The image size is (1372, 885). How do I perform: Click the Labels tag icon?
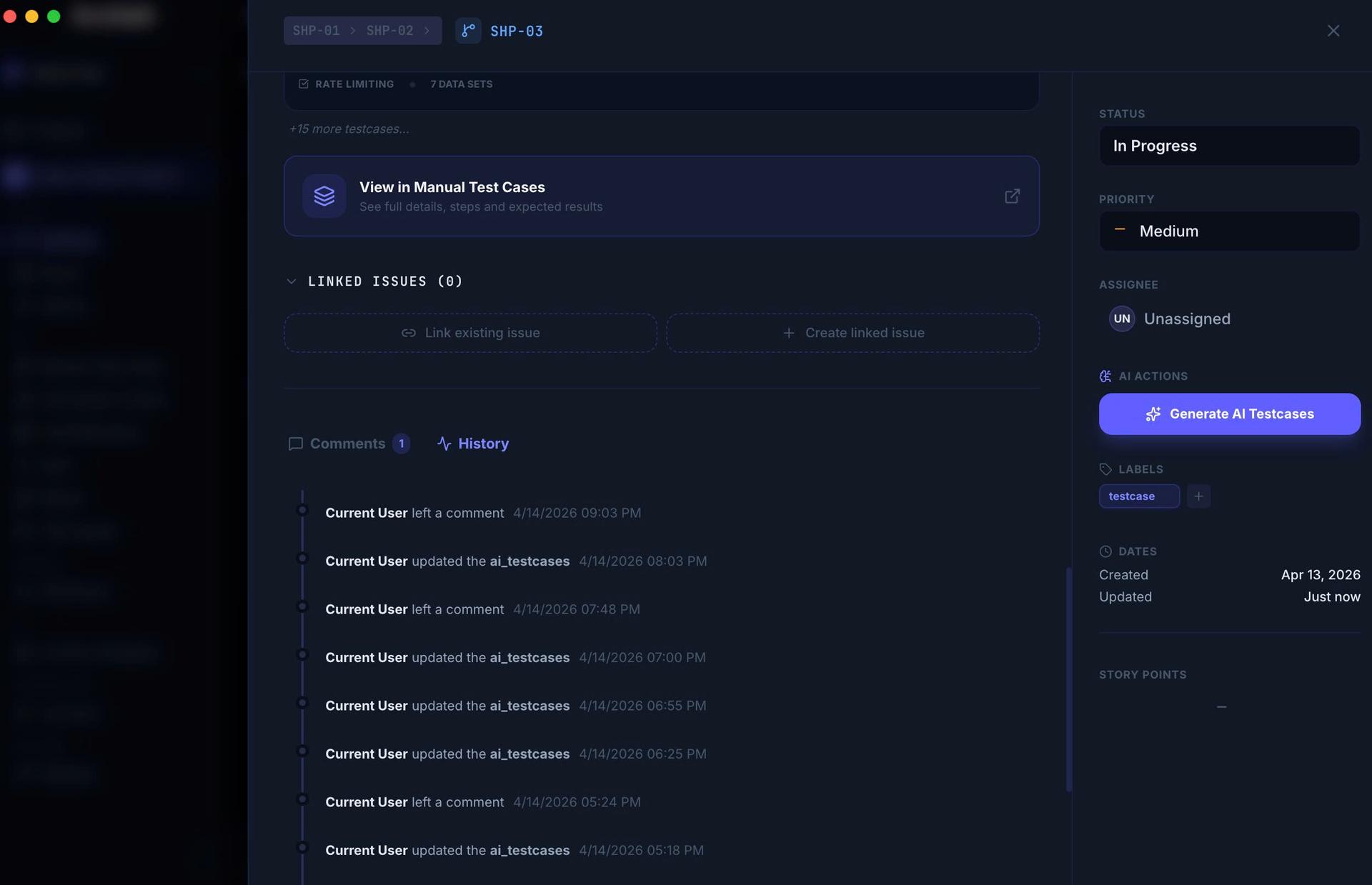[x=1105, y=469]
